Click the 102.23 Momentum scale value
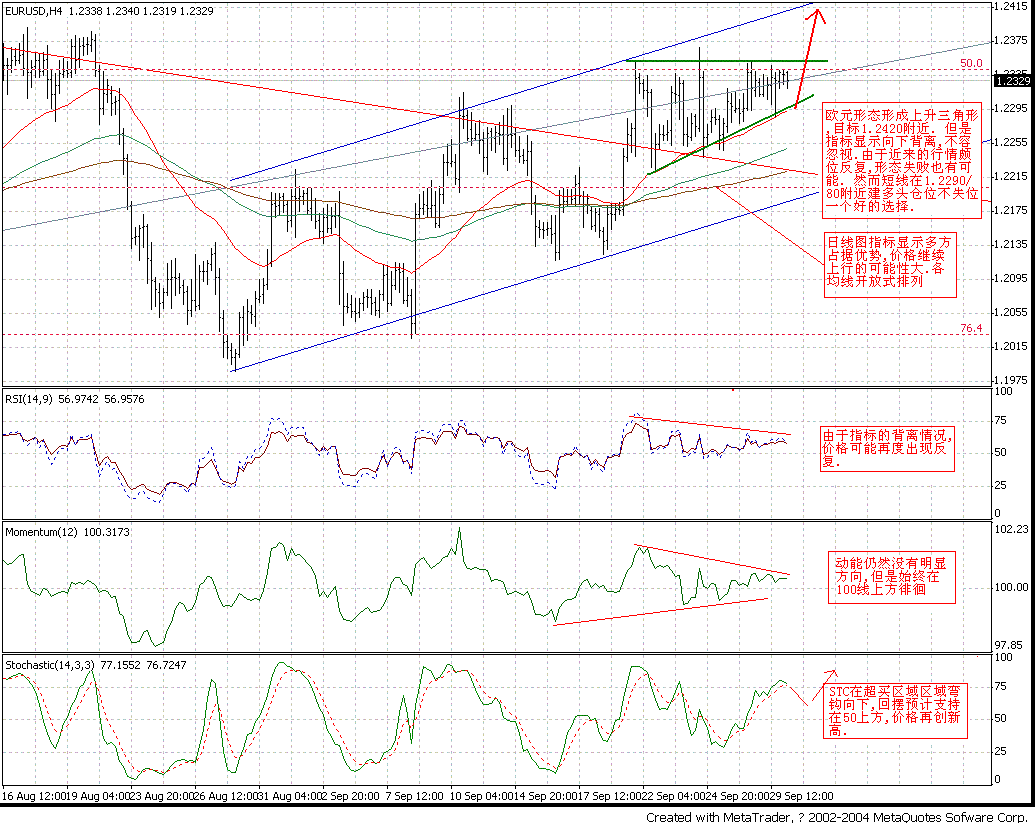 tap(1011, 529)
